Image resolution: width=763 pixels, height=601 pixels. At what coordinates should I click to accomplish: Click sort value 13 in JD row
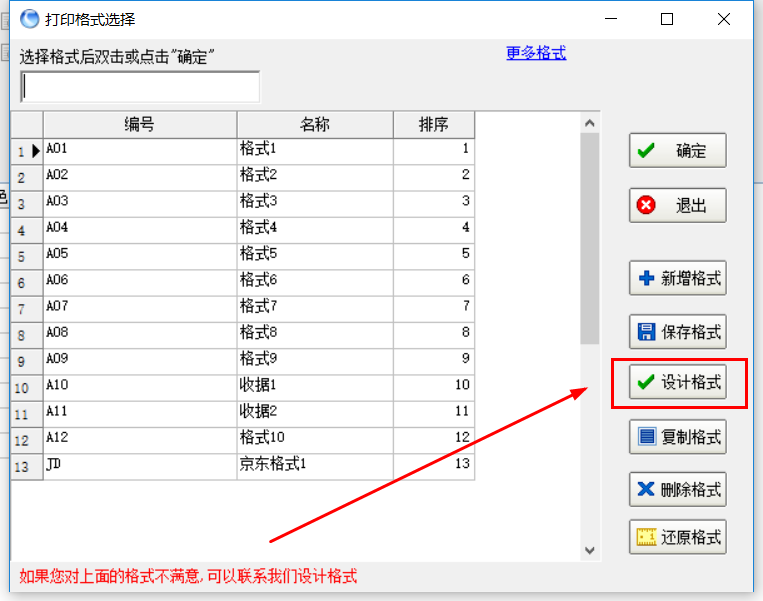pyautogui.click(x=434, y=467)
